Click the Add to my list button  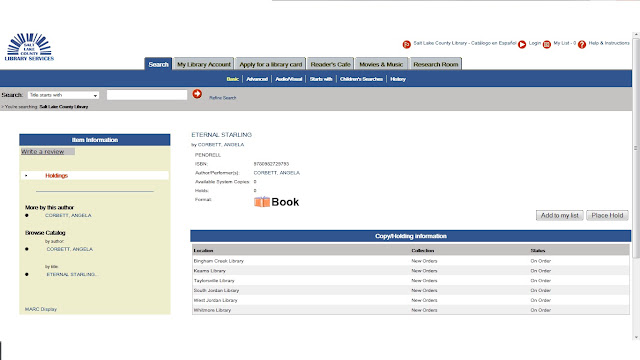(x=559, y=216)
